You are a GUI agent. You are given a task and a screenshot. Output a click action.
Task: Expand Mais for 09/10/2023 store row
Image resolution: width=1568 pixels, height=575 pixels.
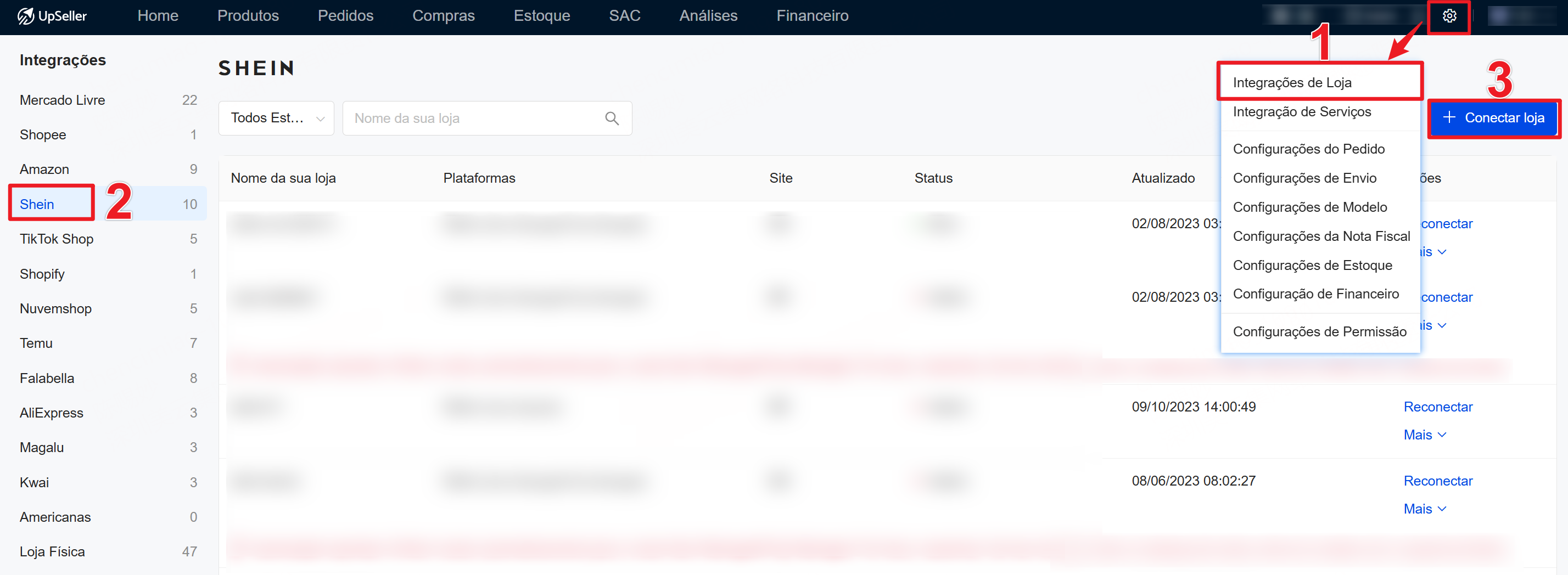click(x=1424, y=435)
